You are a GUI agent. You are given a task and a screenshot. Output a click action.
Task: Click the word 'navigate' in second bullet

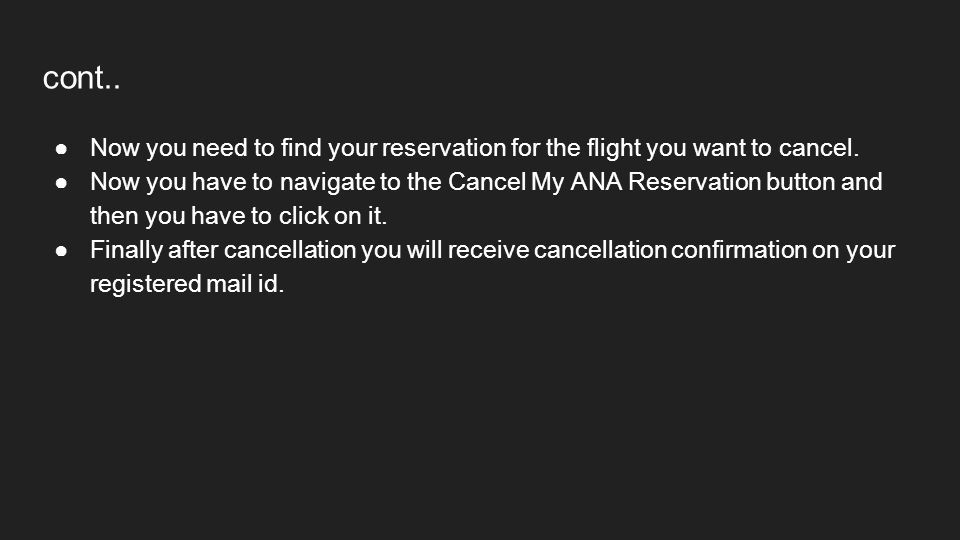point(328,182)
